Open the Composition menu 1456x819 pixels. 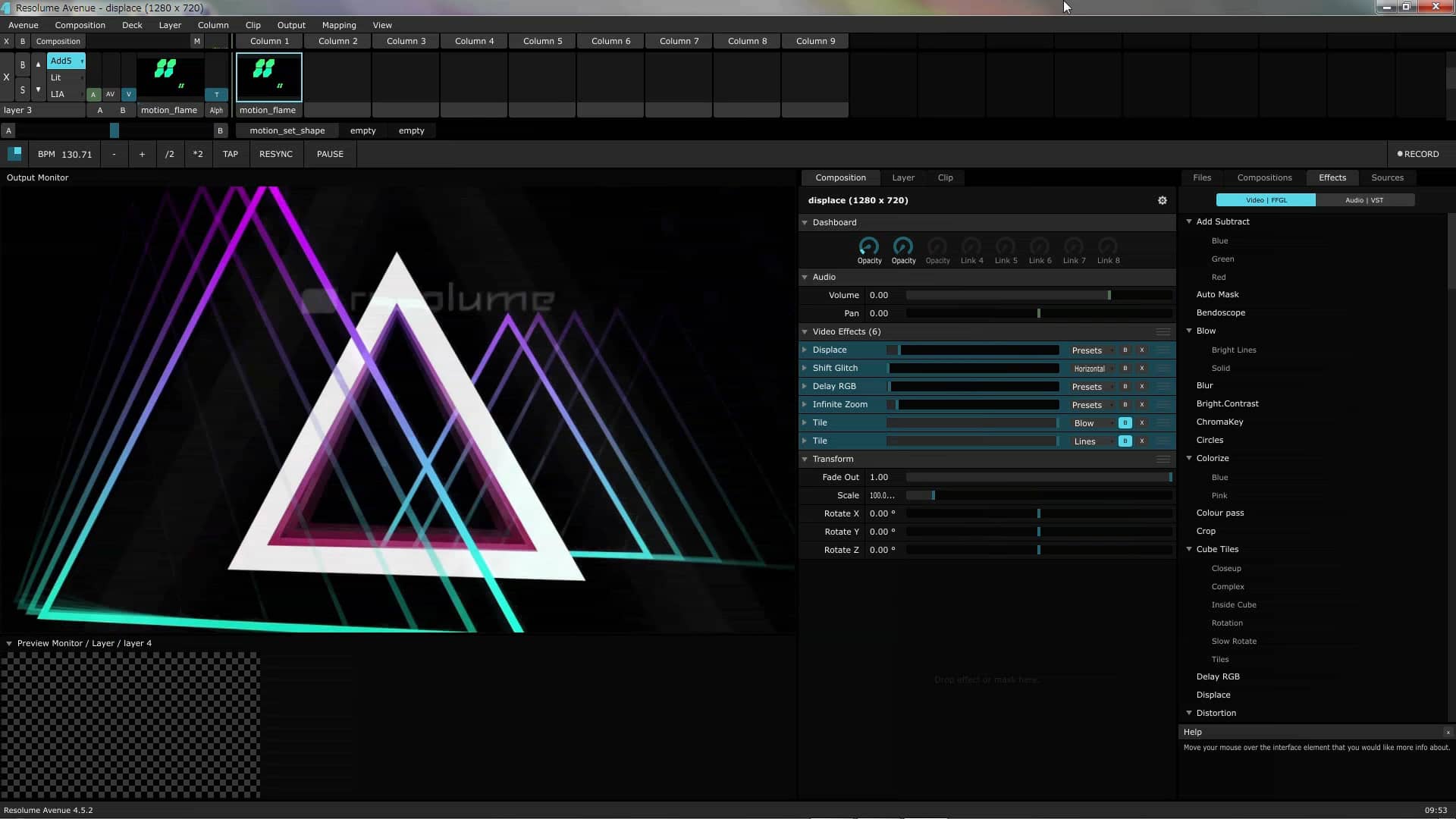click(80, 24)
